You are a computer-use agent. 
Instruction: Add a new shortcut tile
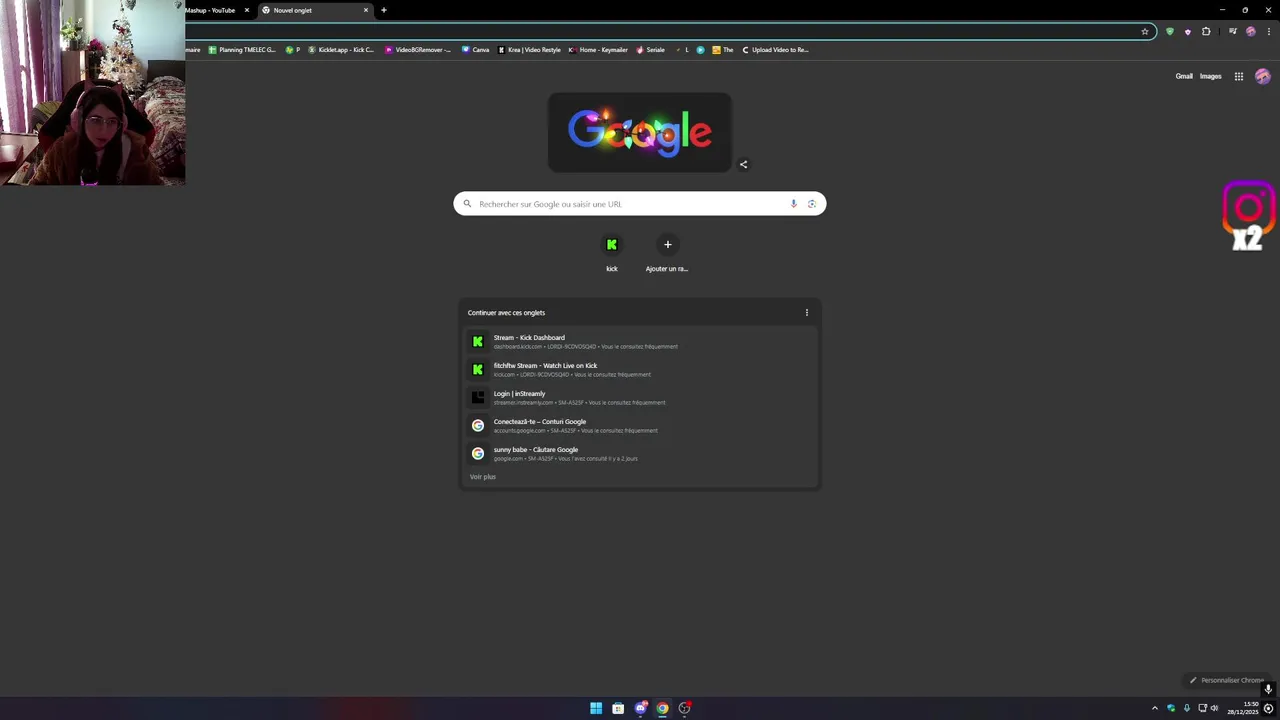pos(667,253)
